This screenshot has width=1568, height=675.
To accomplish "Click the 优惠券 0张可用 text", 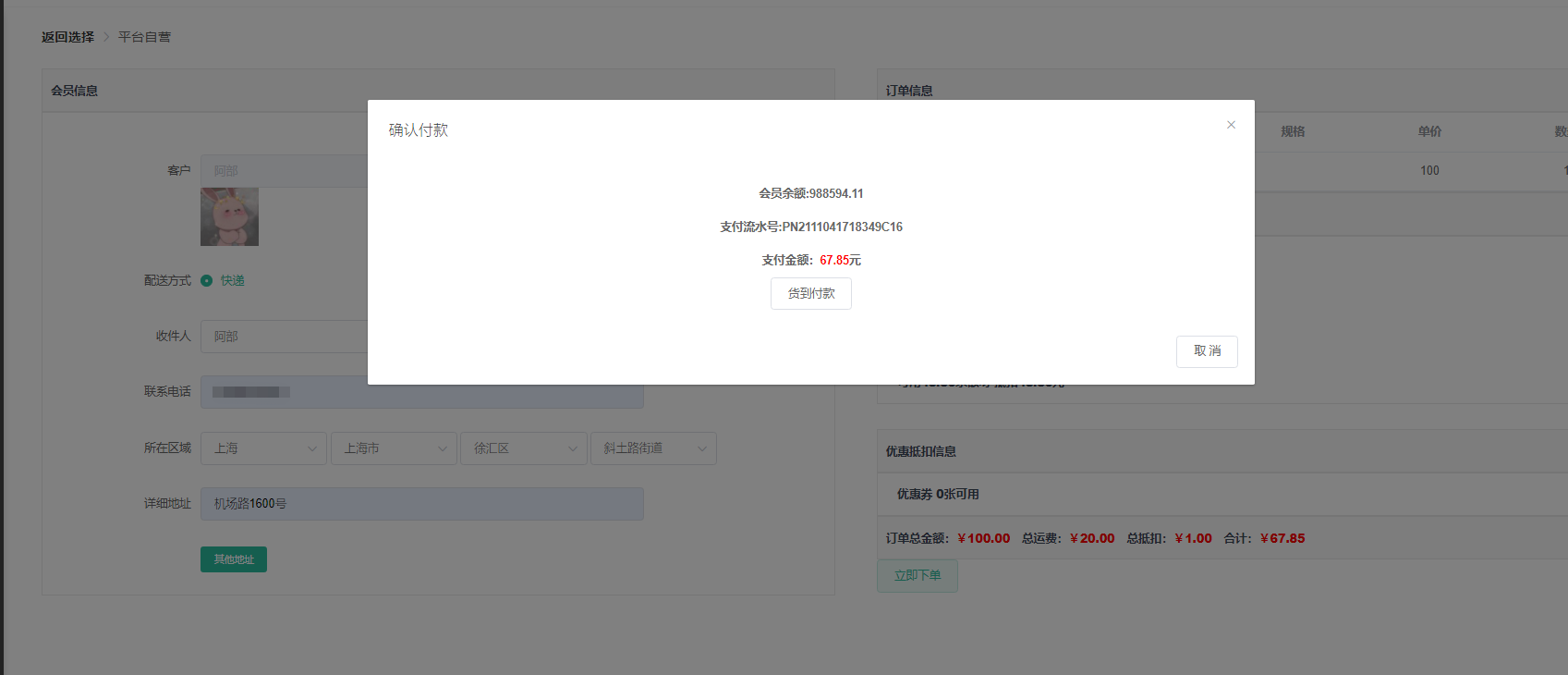I will (938, 495).
